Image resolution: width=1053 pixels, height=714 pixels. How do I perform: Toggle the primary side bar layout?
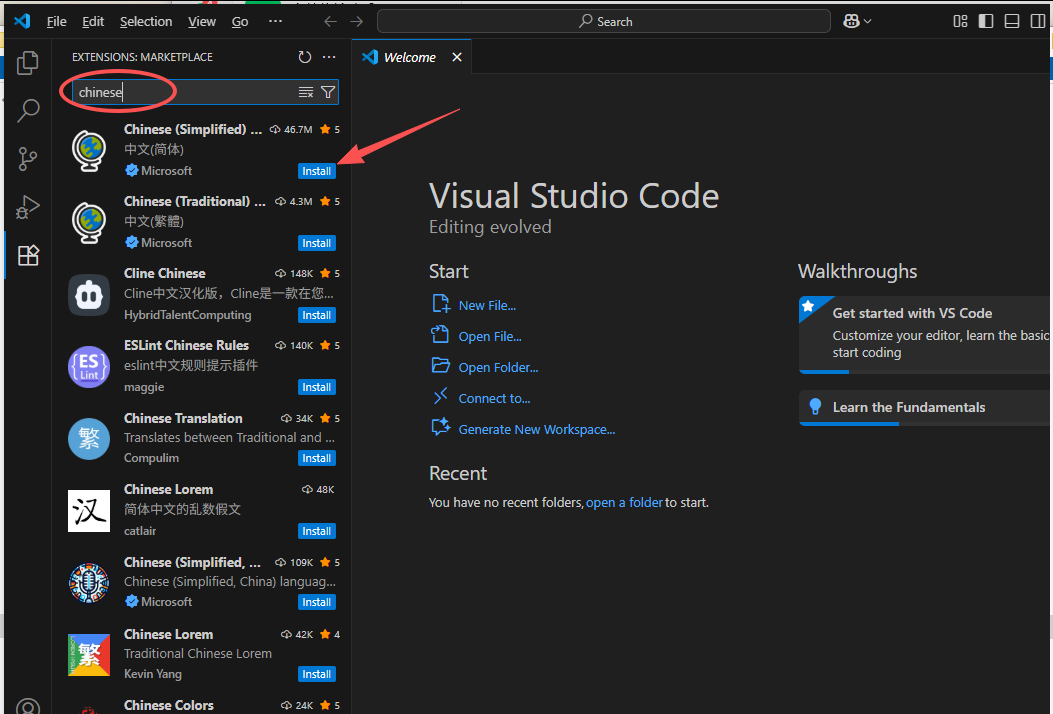[986, 21]
